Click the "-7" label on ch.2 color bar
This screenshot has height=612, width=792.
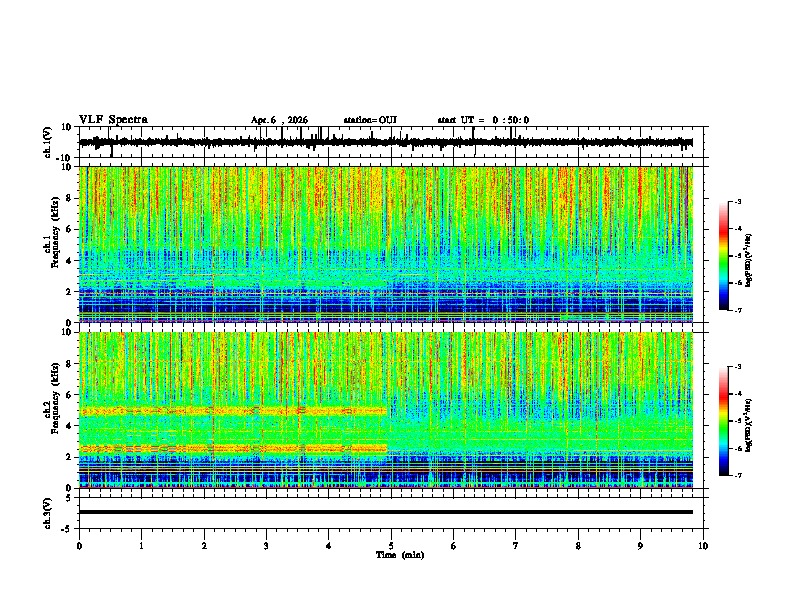pos(737,475)
